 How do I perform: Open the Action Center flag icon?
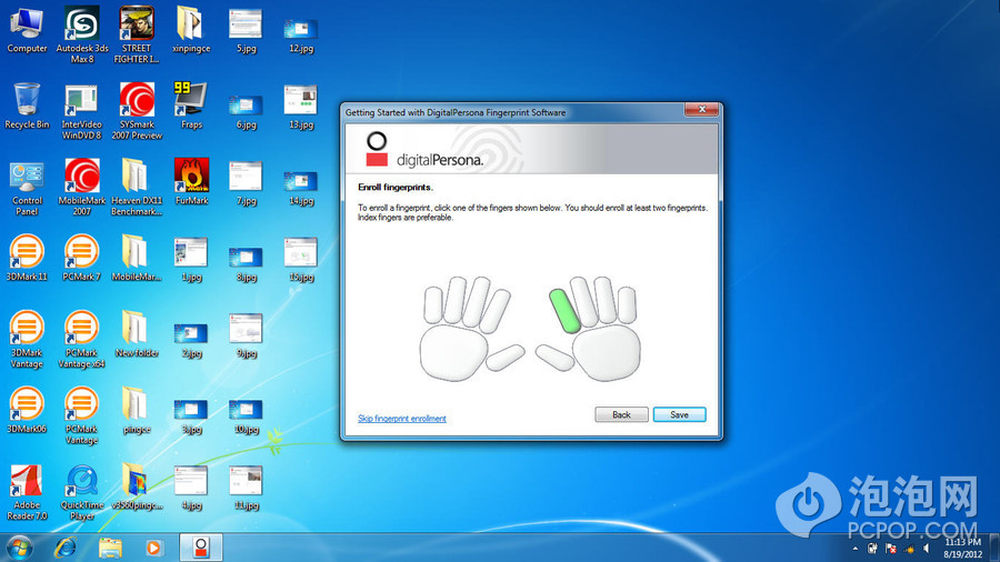(891, 549)
